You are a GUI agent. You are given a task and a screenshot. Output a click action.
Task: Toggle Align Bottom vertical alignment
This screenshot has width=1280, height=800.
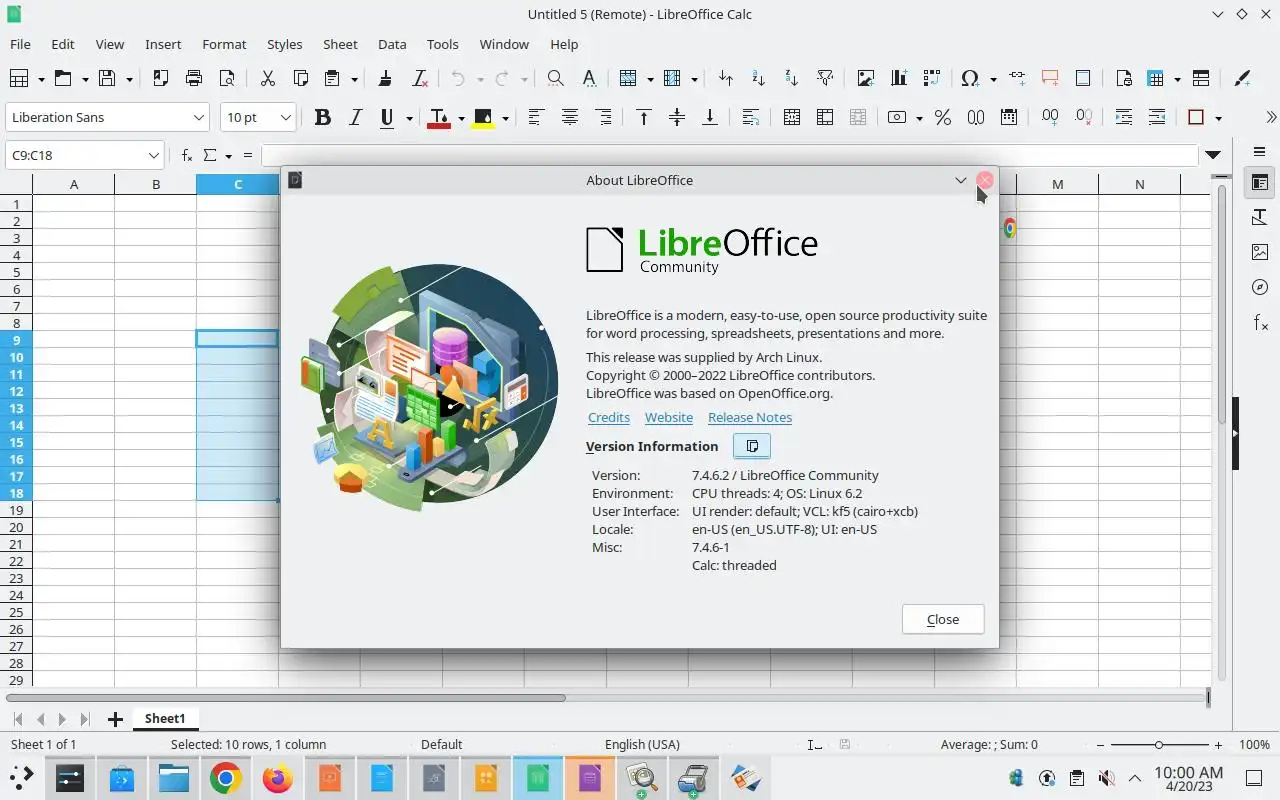click(x=710, y=118)
